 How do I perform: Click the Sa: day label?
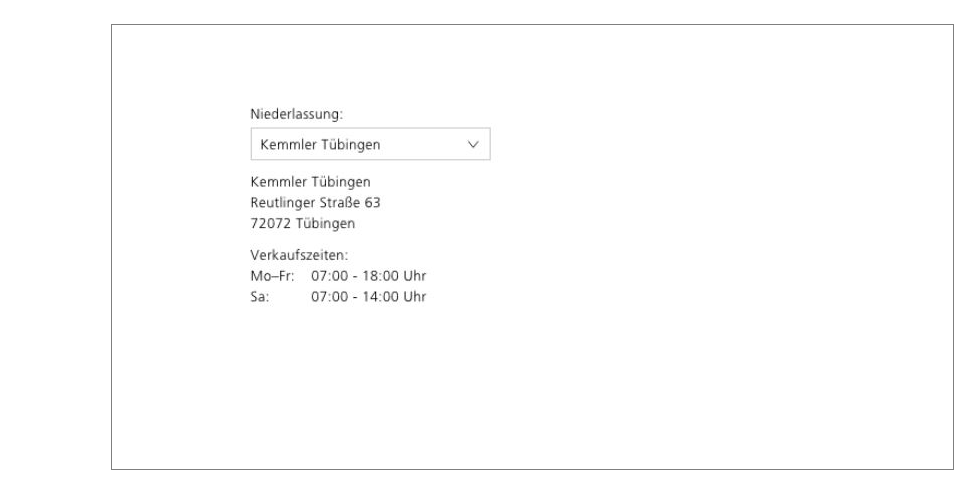(x=260, y=297)
